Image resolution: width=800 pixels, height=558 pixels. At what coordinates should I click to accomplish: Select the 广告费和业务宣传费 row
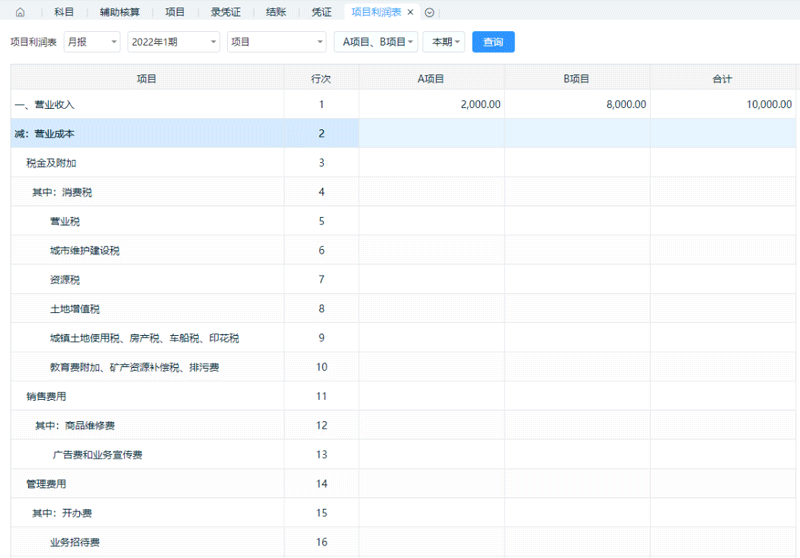coord(403,454)
